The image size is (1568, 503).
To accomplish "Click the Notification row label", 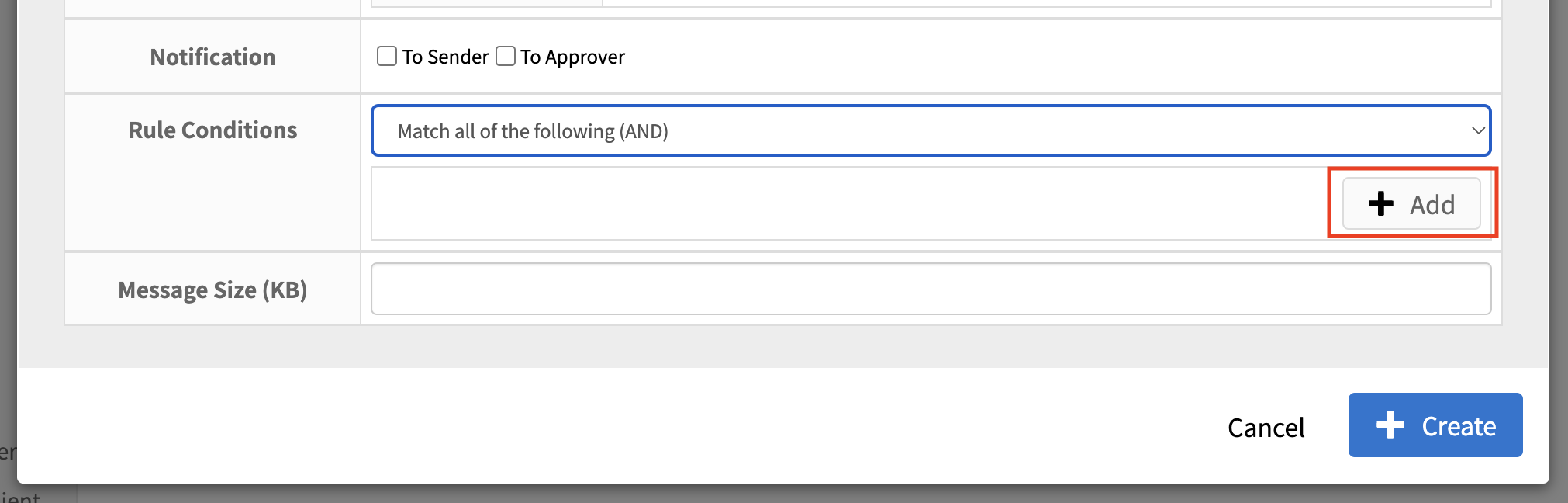I will tap(212, 57).
